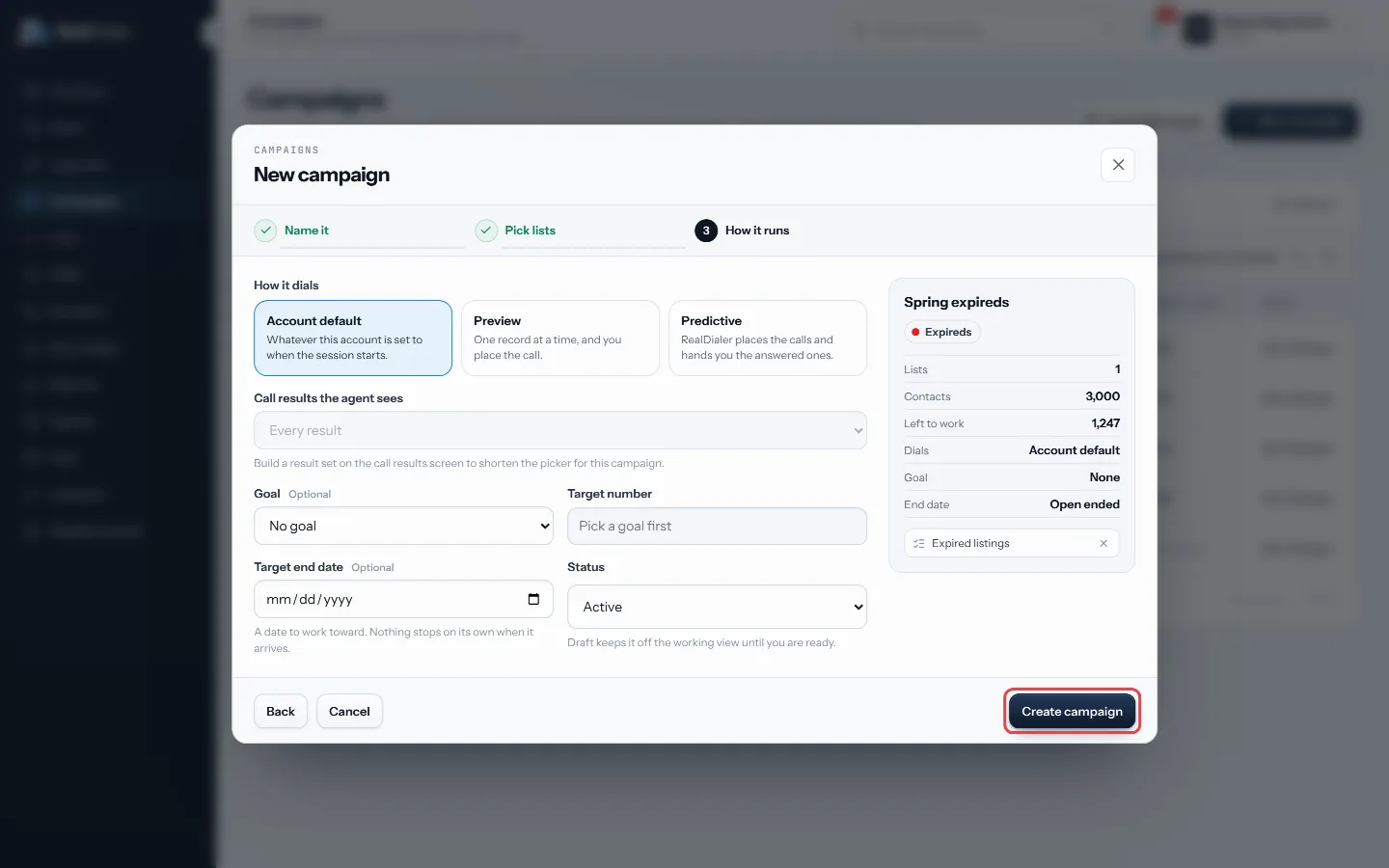Click the Contacts value 3,000
The width and height of the screenshot is (1389, 868).
point(1103,396)
